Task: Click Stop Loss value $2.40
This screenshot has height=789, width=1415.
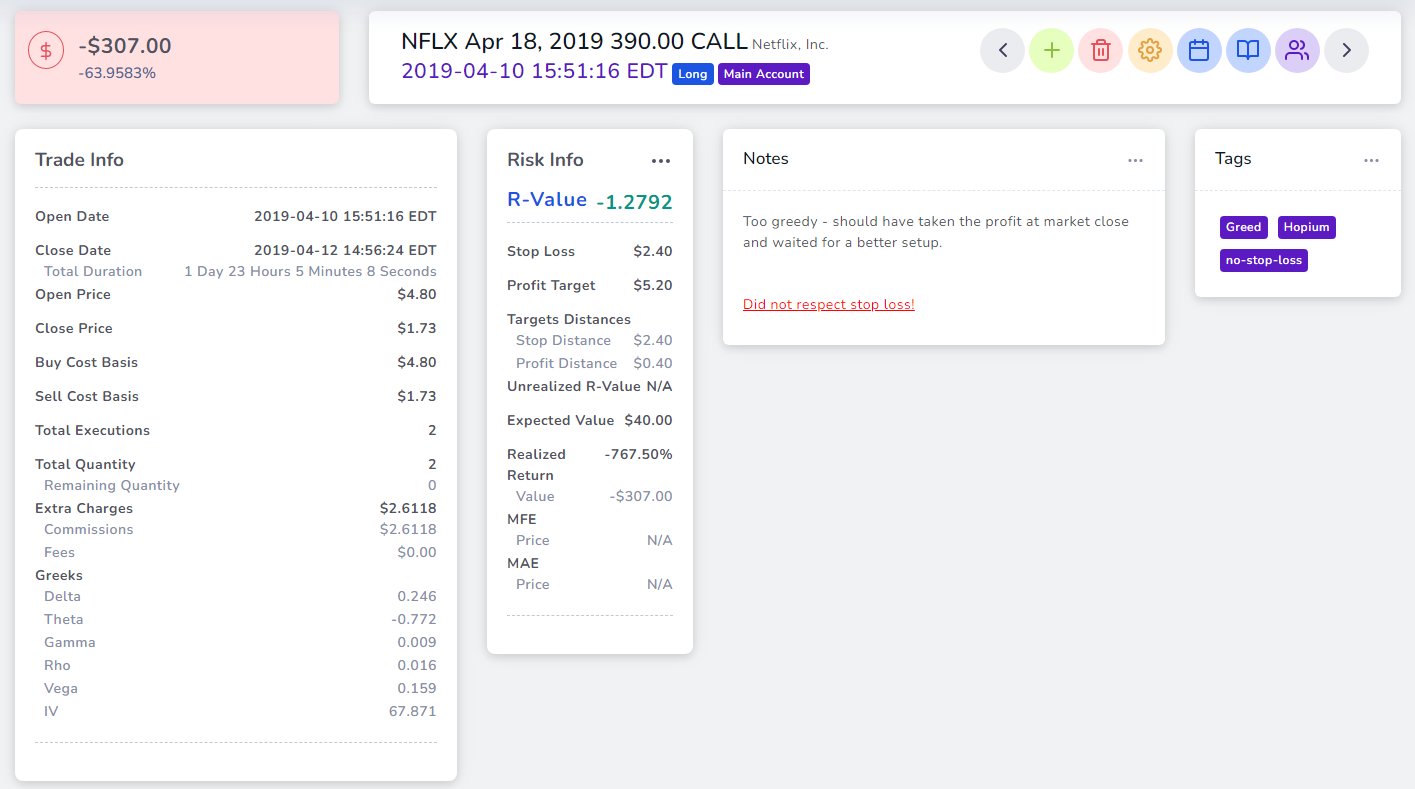Action: [653, 251]
